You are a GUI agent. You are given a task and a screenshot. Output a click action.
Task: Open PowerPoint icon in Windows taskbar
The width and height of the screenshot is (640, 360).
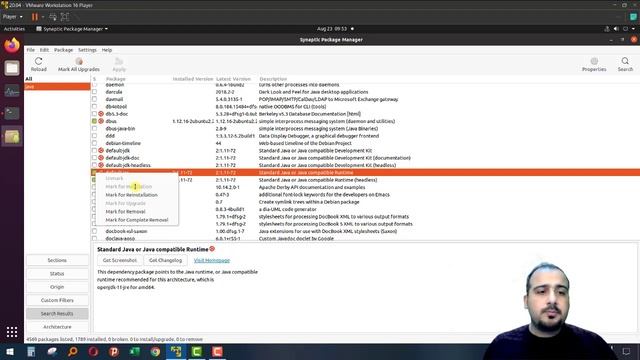(114, 351)
